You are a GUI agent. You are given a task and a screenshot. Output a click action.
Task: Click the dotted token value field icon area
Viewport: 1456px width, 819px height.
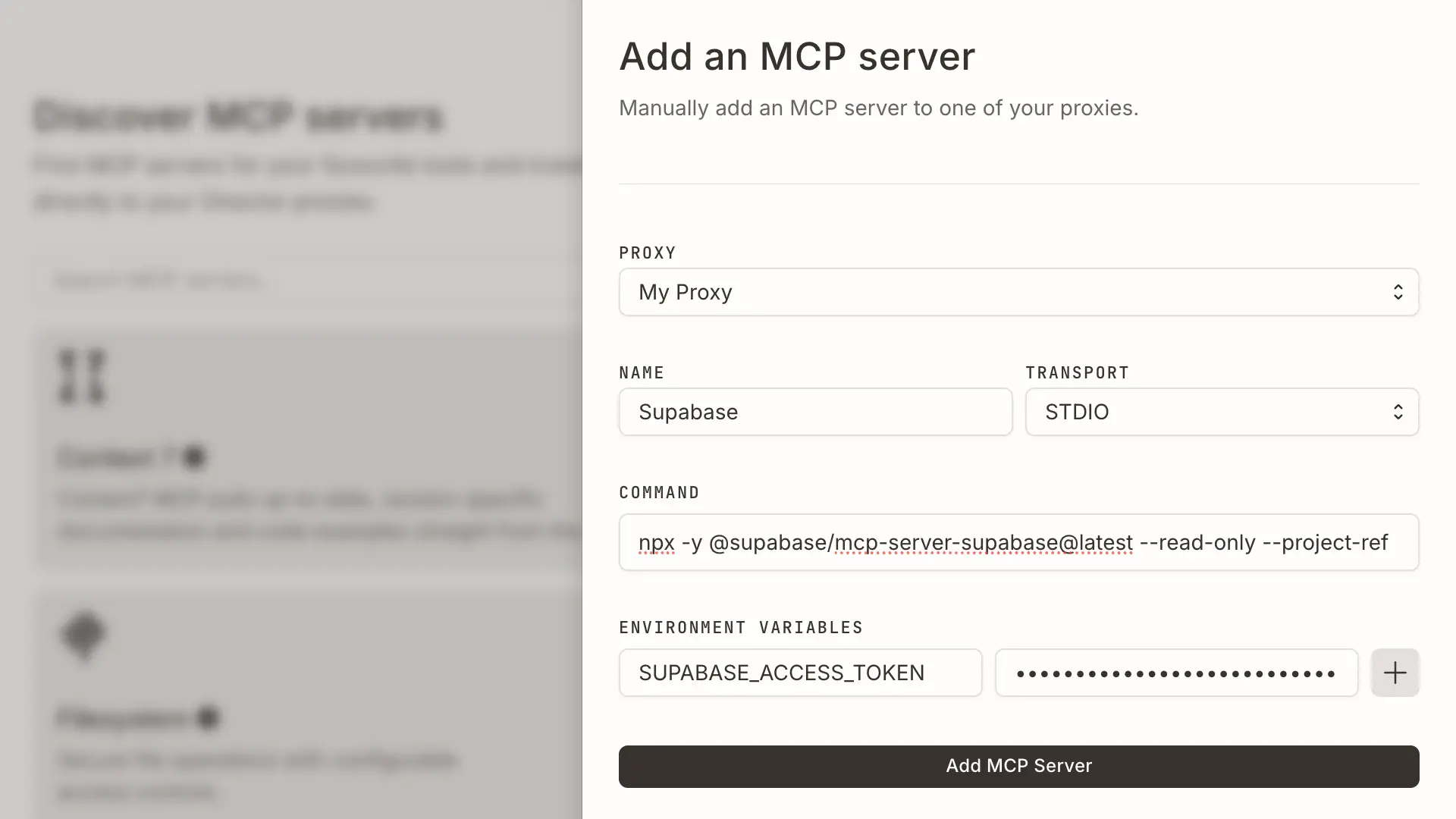click(x=1175, y=673)
